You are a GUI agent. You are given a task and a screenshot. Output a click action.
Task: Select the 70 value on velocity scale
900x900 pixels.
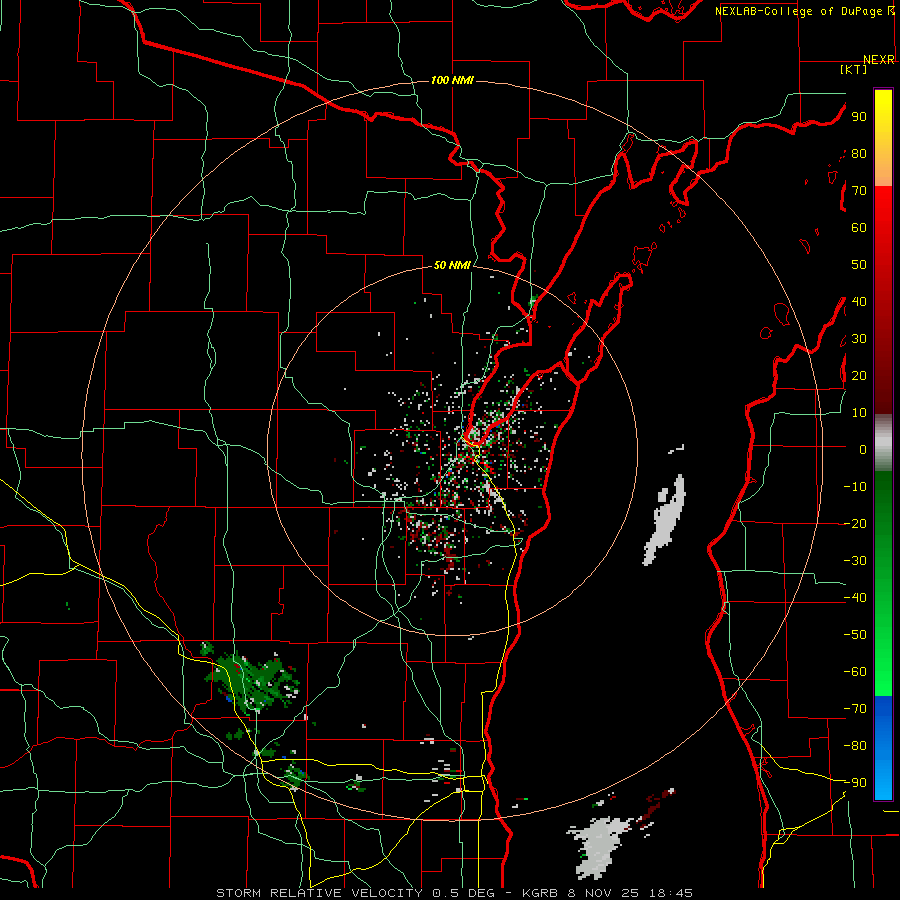[859, 191]
